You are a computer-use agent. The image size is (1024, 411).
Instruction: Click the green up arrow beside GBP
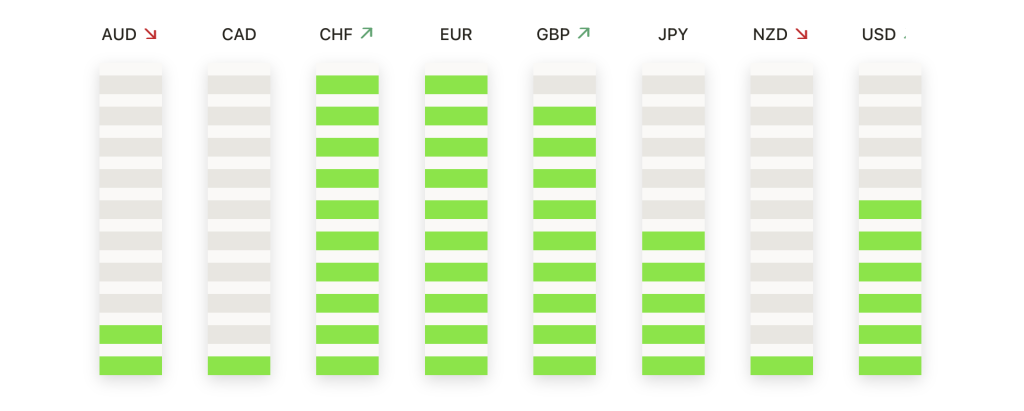click(x=584, y=33)
